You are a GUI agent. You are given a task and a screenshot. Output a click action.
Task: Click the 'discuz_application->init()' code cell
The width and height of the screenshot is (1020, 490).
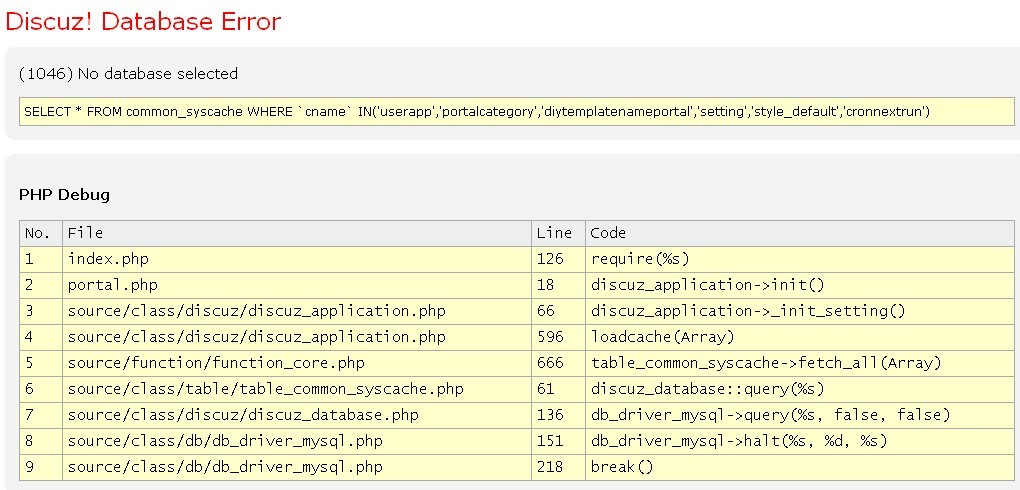799,285
